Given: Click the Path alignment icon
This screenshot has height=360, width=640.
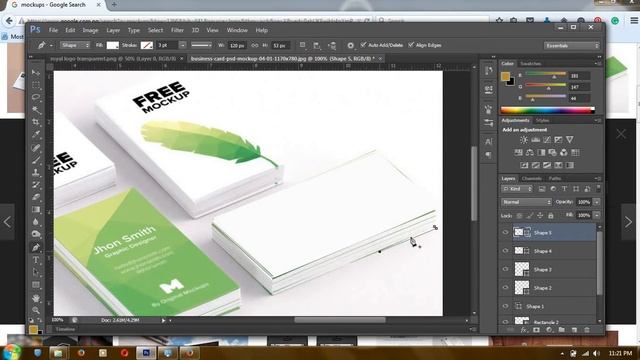Looking at the screenshot, I should (317, 45).
